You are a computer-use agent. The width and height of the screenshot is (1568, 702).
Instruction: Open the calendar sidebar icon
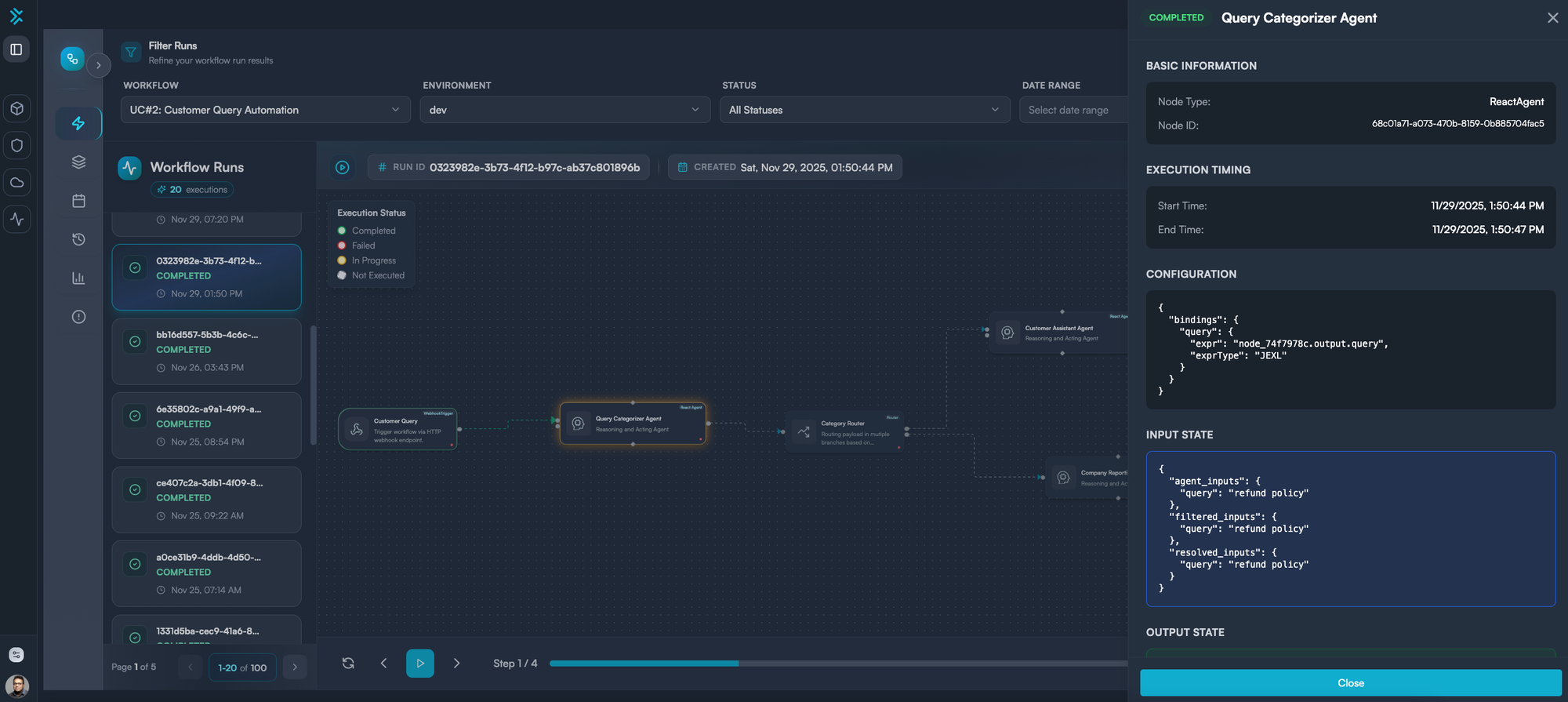coord(78,201)
